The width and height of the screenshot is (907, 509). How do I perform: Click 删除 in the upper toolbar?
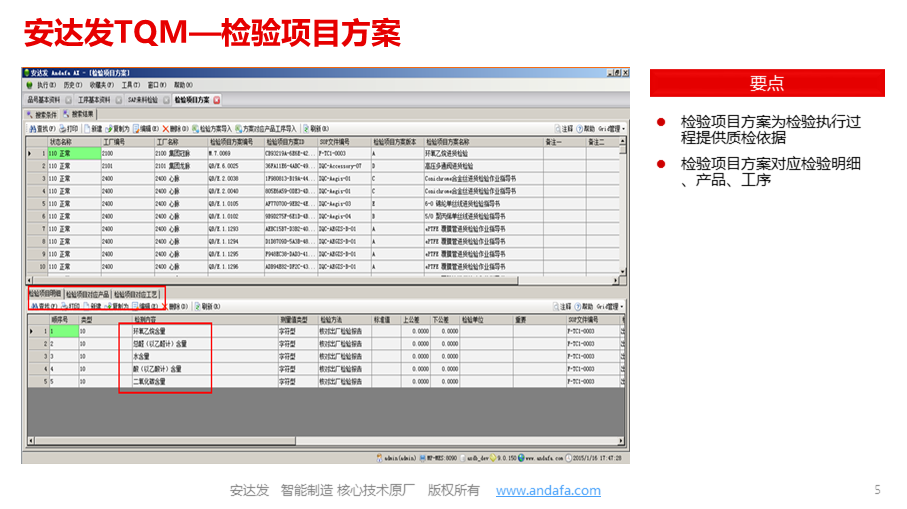pyautogui.click(x=176, y=128)
